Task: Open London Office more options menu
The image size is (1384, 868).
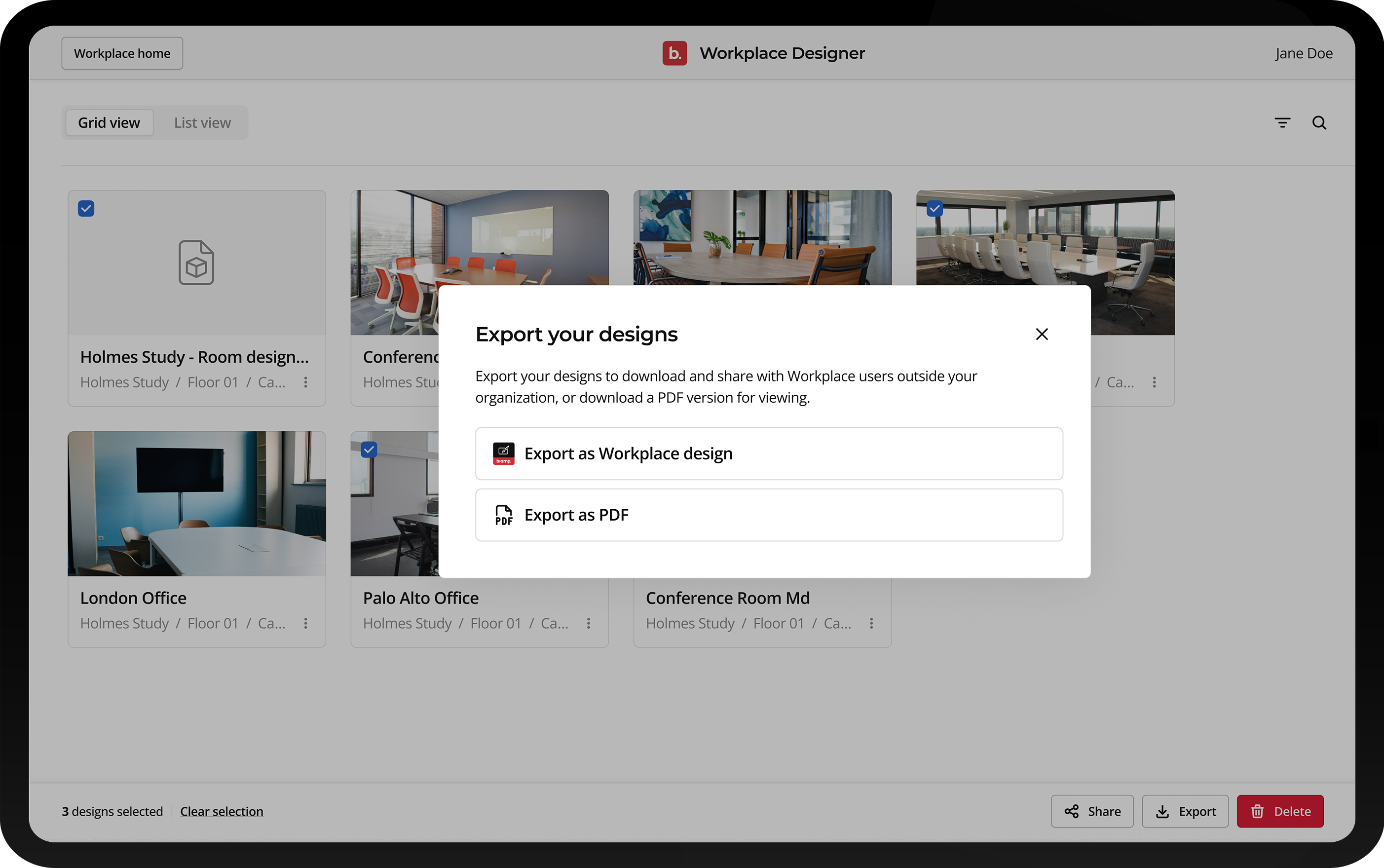Action: 306,623
